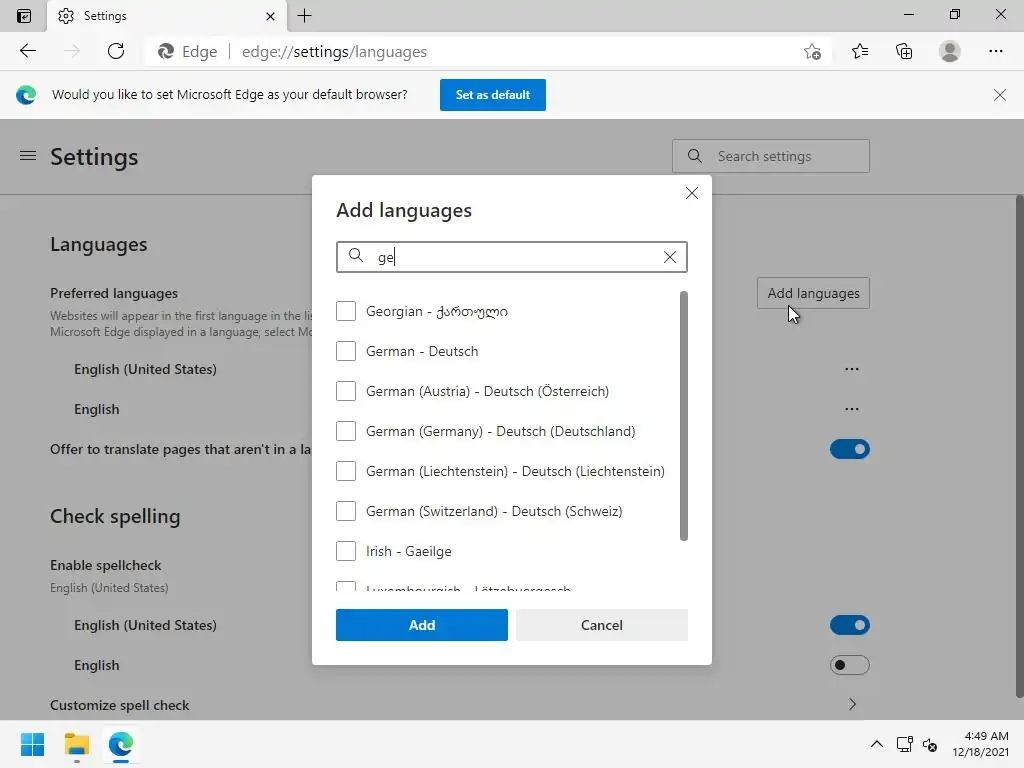Close the Settings tab
Viewport: 1024px width, 768px height.
[x=270, y=16]
